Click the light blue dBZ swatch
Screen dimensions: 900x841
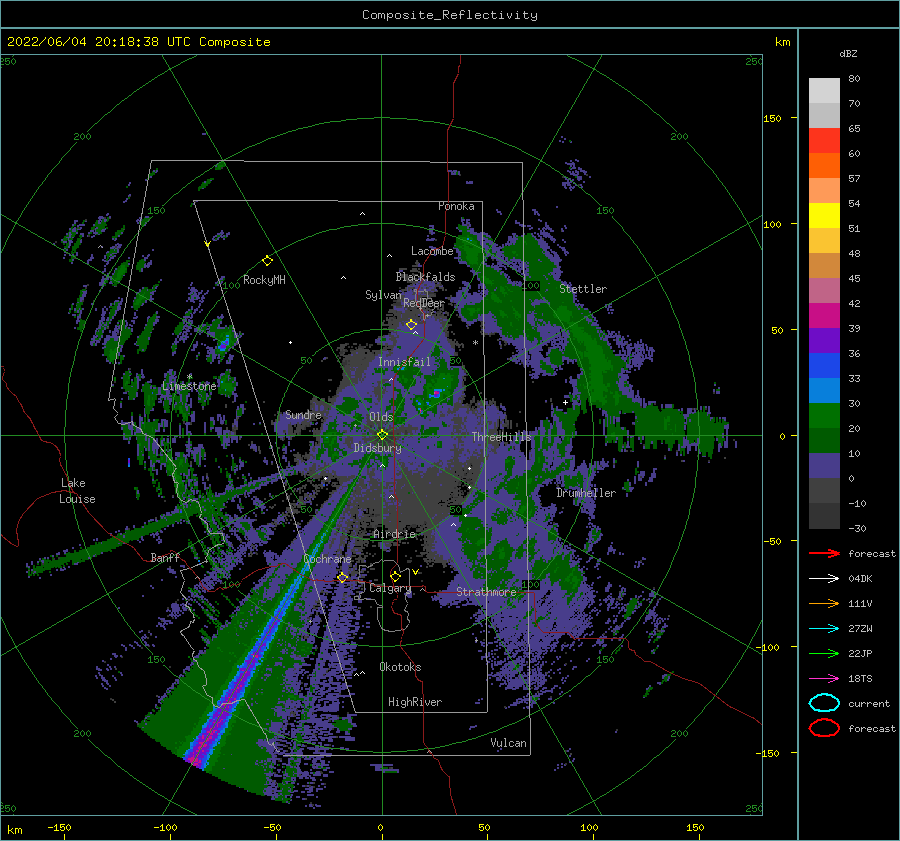pos(824,391)
